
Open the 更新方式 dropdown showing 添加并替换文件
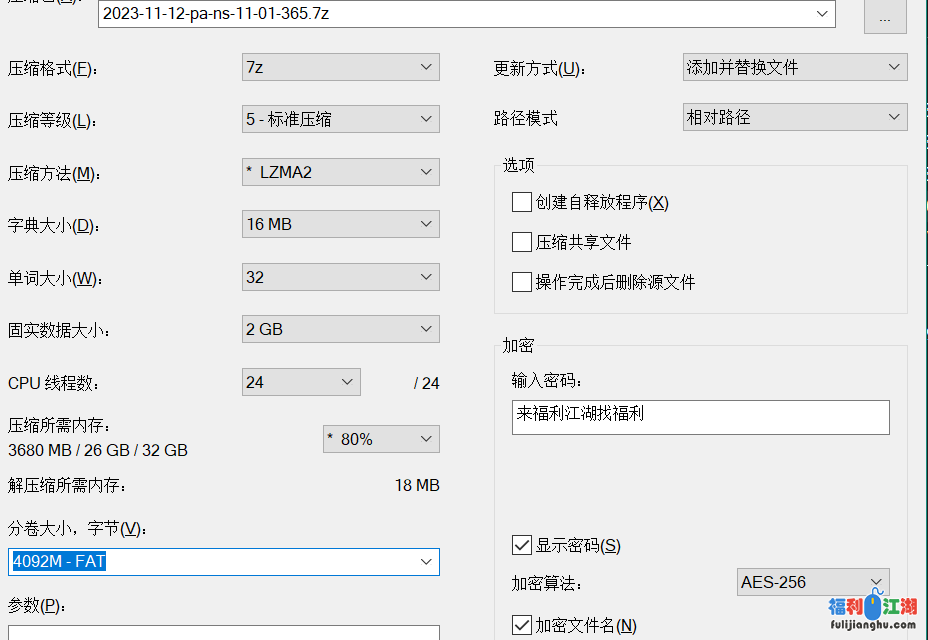point(795,68)
